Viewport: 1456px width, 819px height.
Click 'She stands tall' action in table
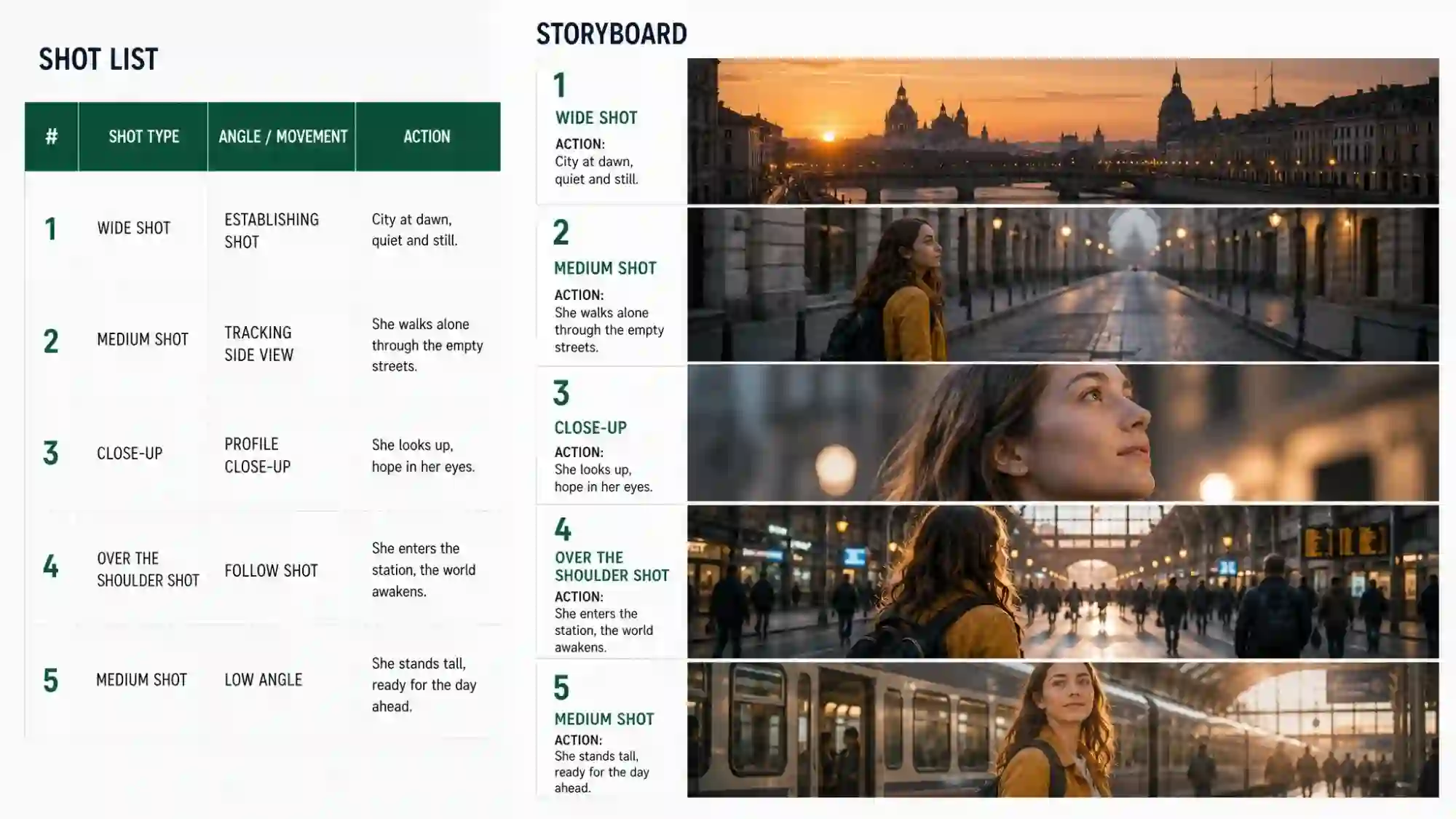424,685
